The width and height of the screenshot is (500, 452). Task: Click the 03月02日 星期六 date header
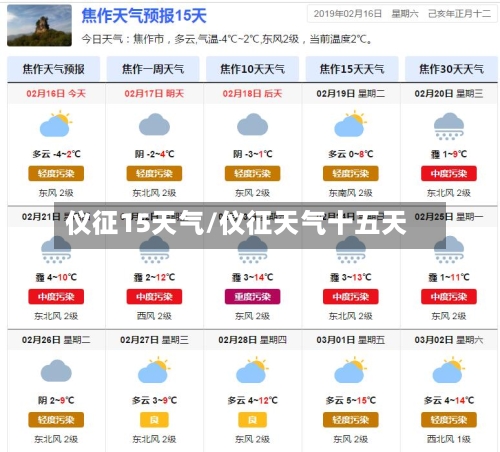pos(449,340)
